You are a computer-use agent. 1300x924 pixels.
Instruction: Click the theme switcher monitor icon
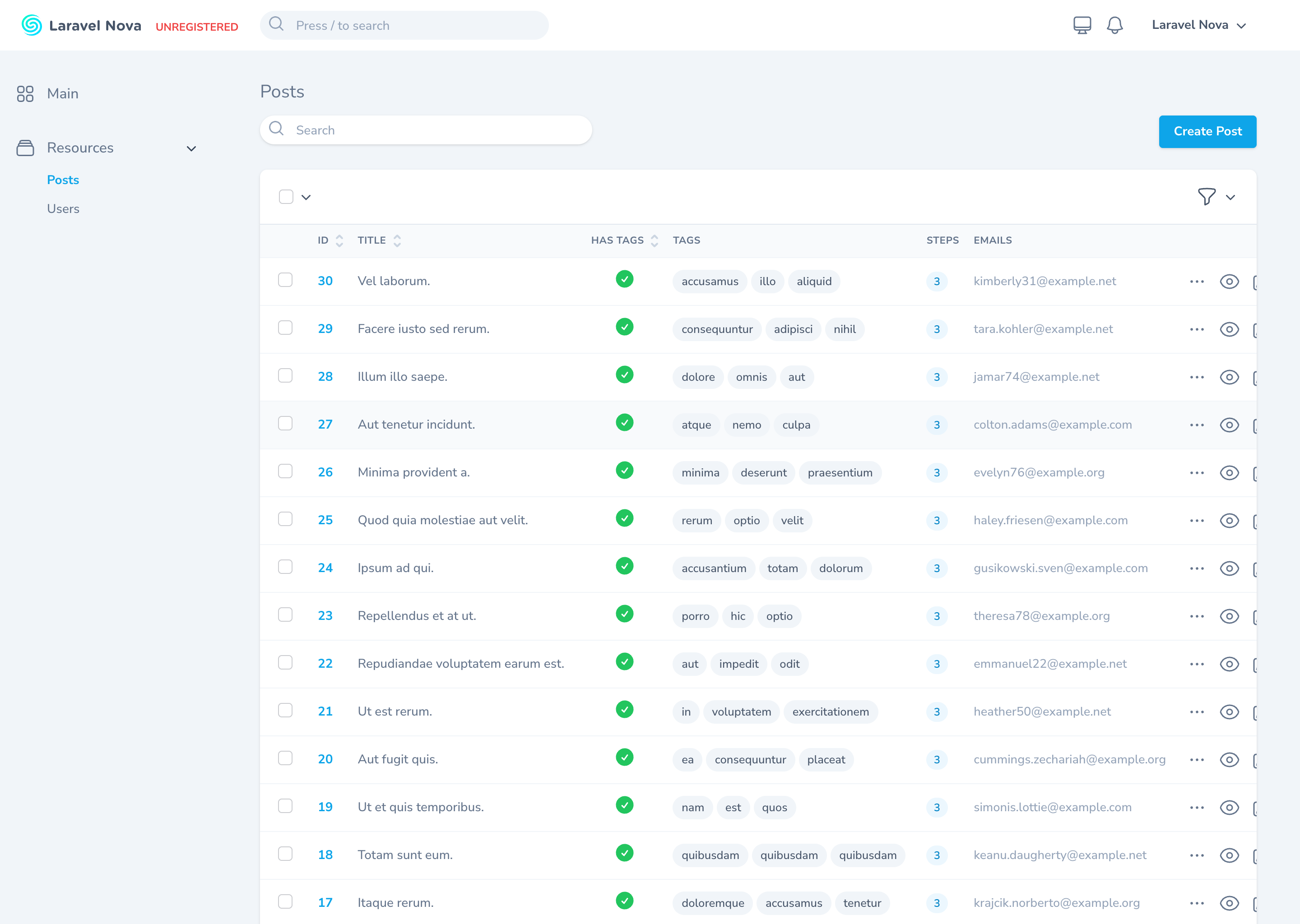(1082, 26)
